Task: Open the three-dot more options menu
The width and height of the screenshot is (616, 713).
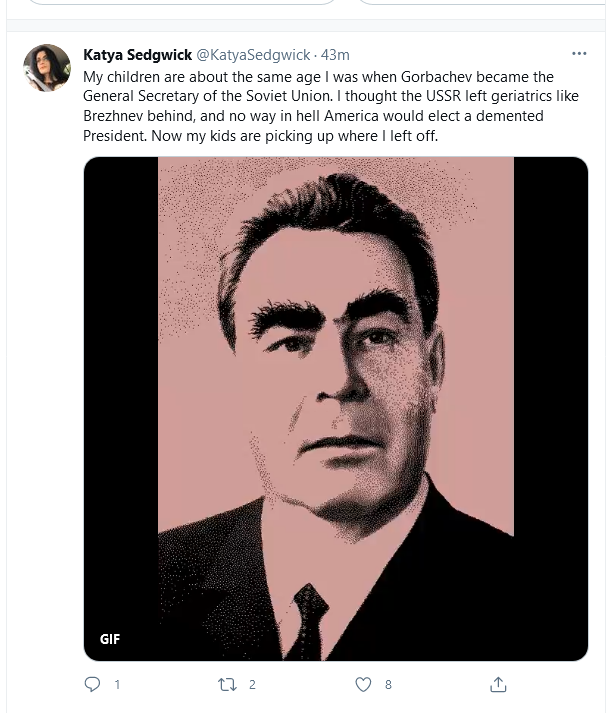Action: tap(579, 54)
